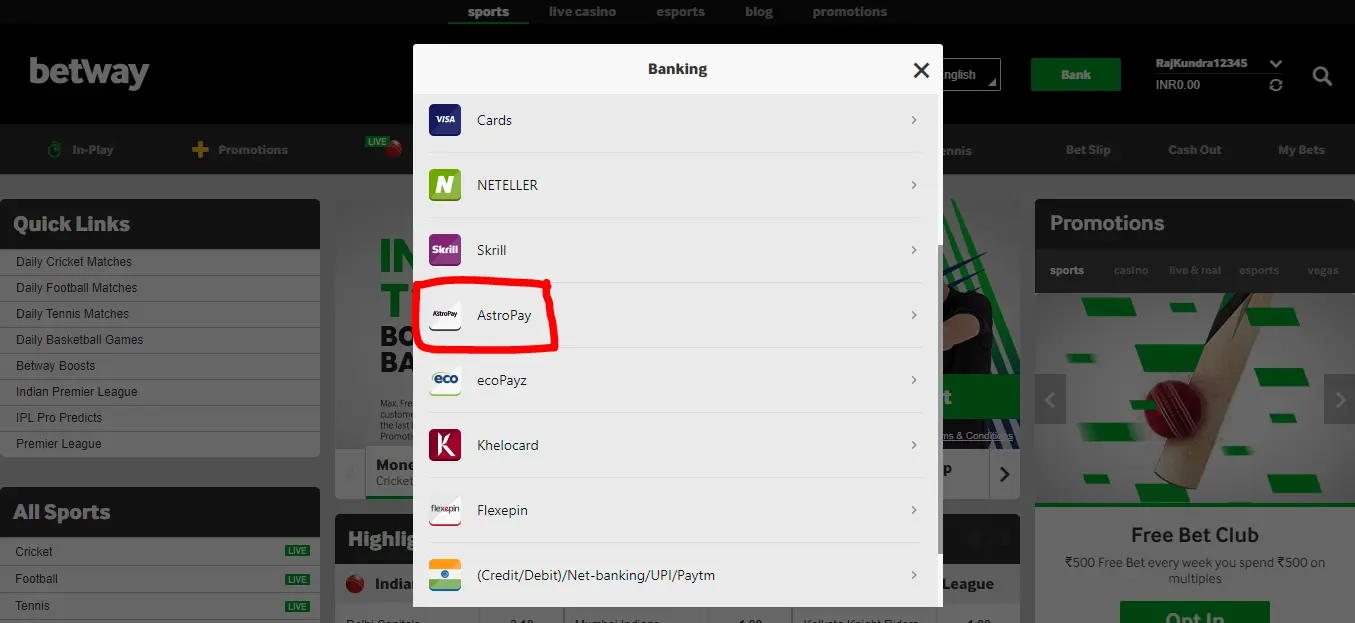Open Premier League quick link
This screenshot has width=1355, height=623.
tap(160, 444)
